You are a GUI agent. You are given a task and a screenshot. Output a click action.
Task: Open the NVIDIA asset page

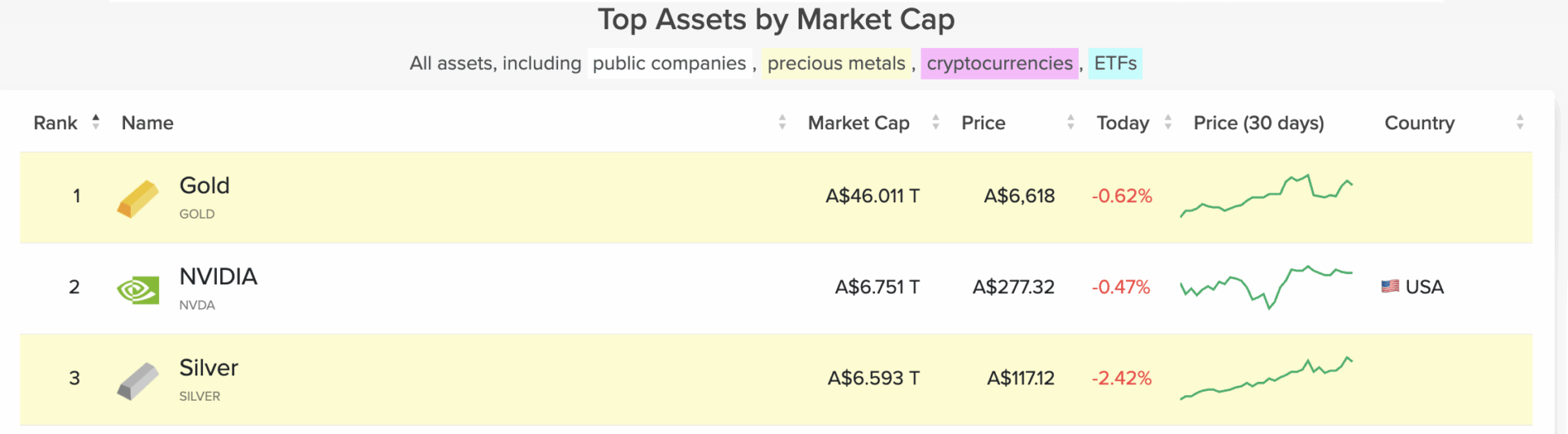tap(218, 277)
